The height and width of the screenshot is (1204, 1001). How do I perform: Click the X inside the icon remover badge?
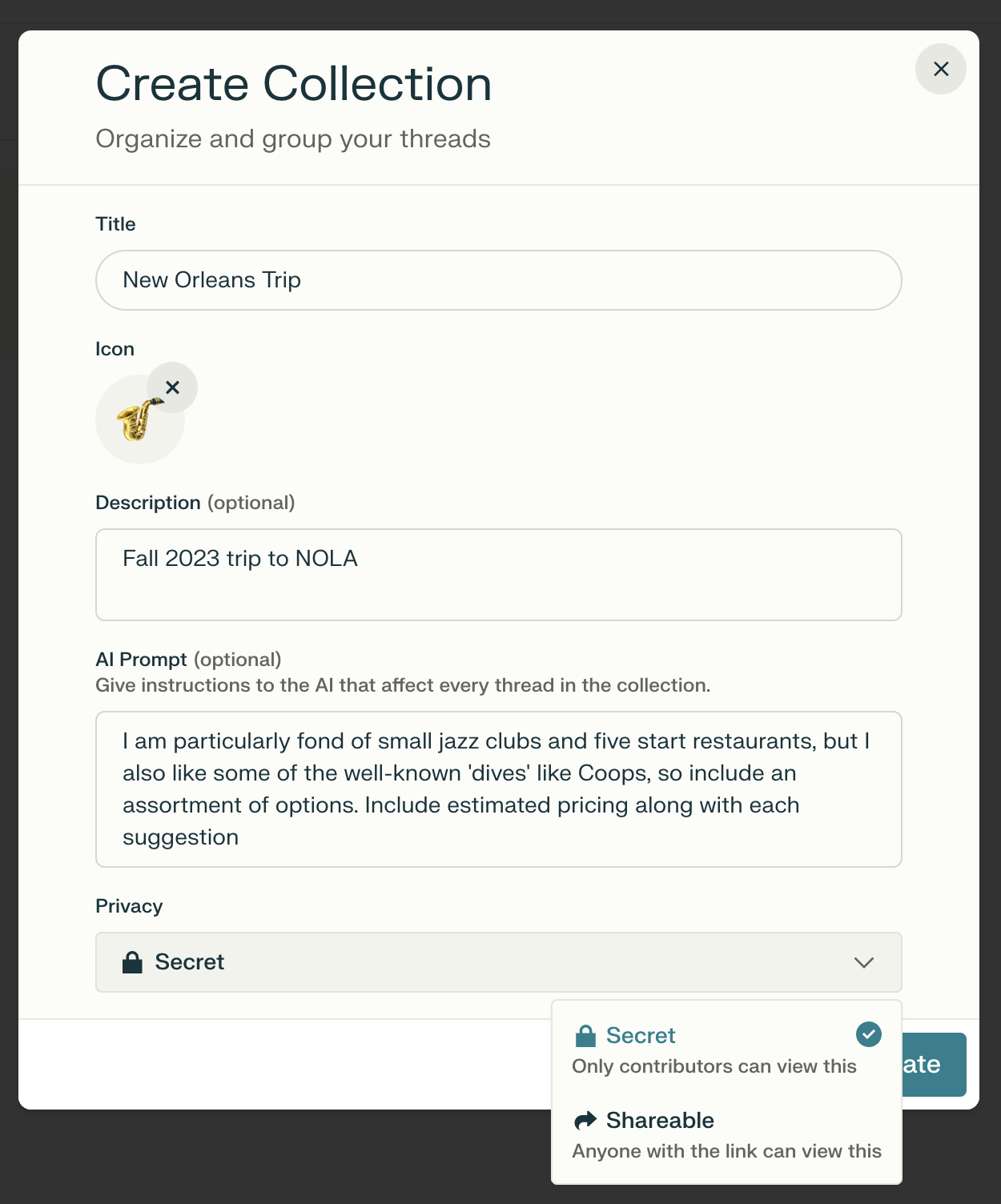(172, 387)
